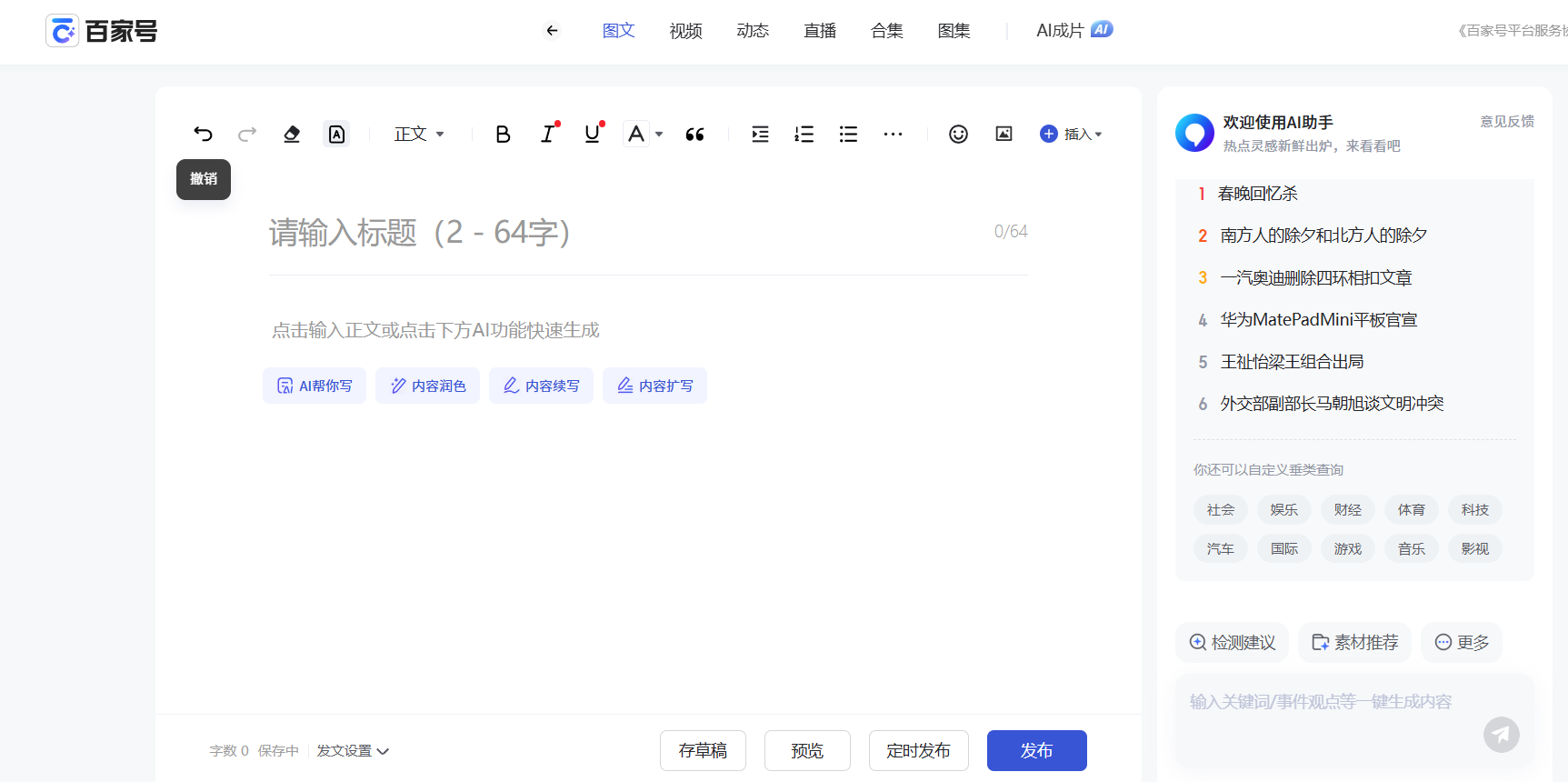
Task: Open hot topic 华为MatePadMini平板官宣
Action: pyautogui.click(x=1319, y=319)
